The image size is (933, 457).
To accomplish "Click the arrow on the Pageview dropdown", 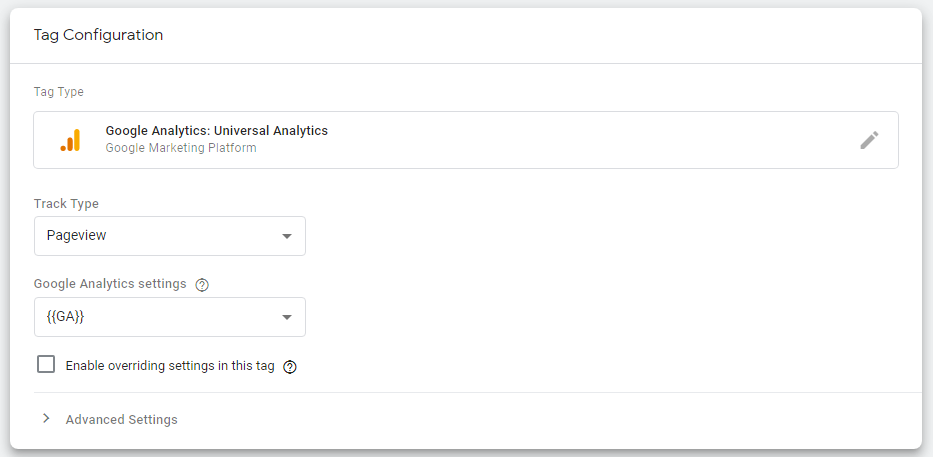I will coord(287,237).
